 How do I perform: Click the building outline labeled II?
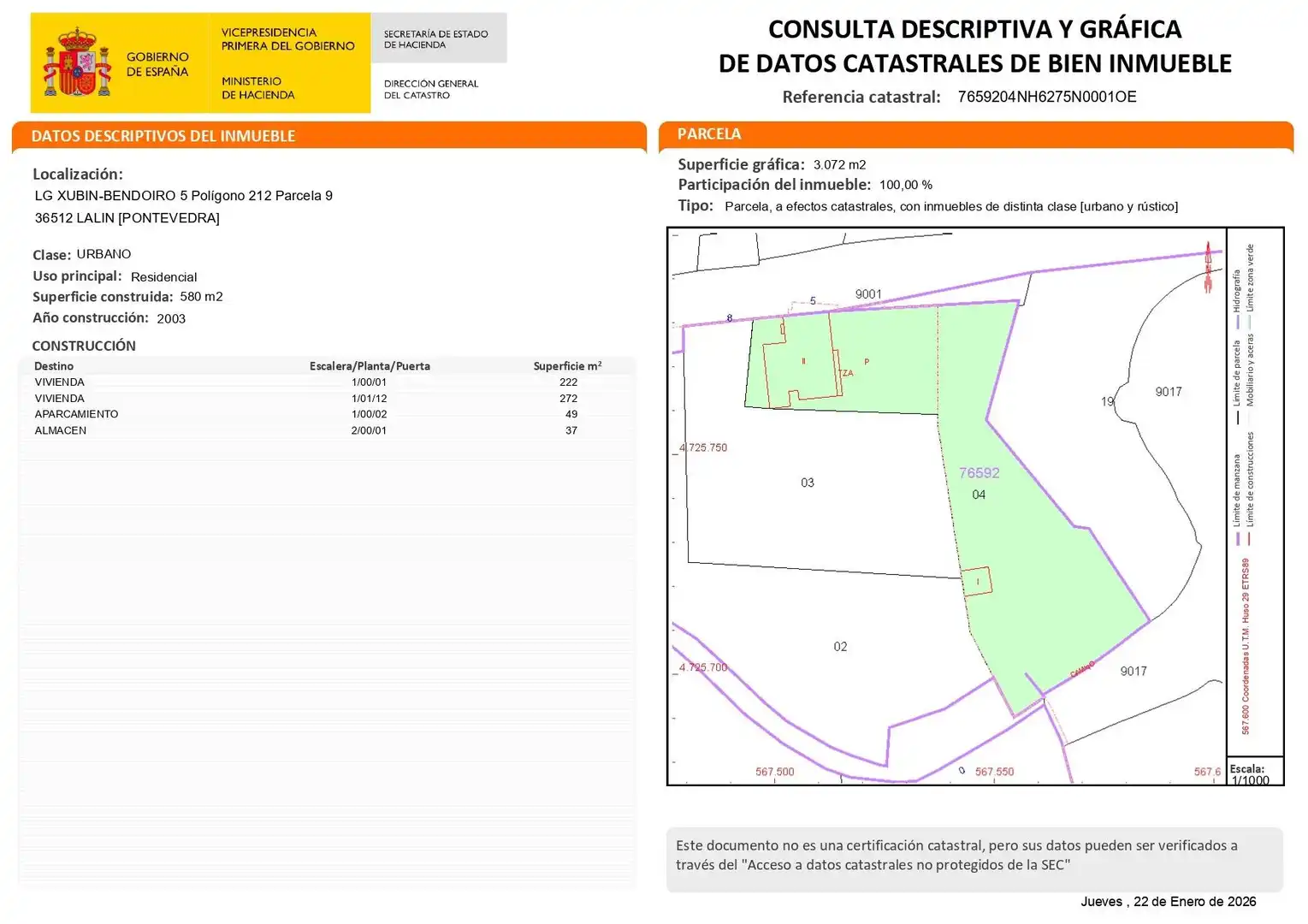[800, 361]
